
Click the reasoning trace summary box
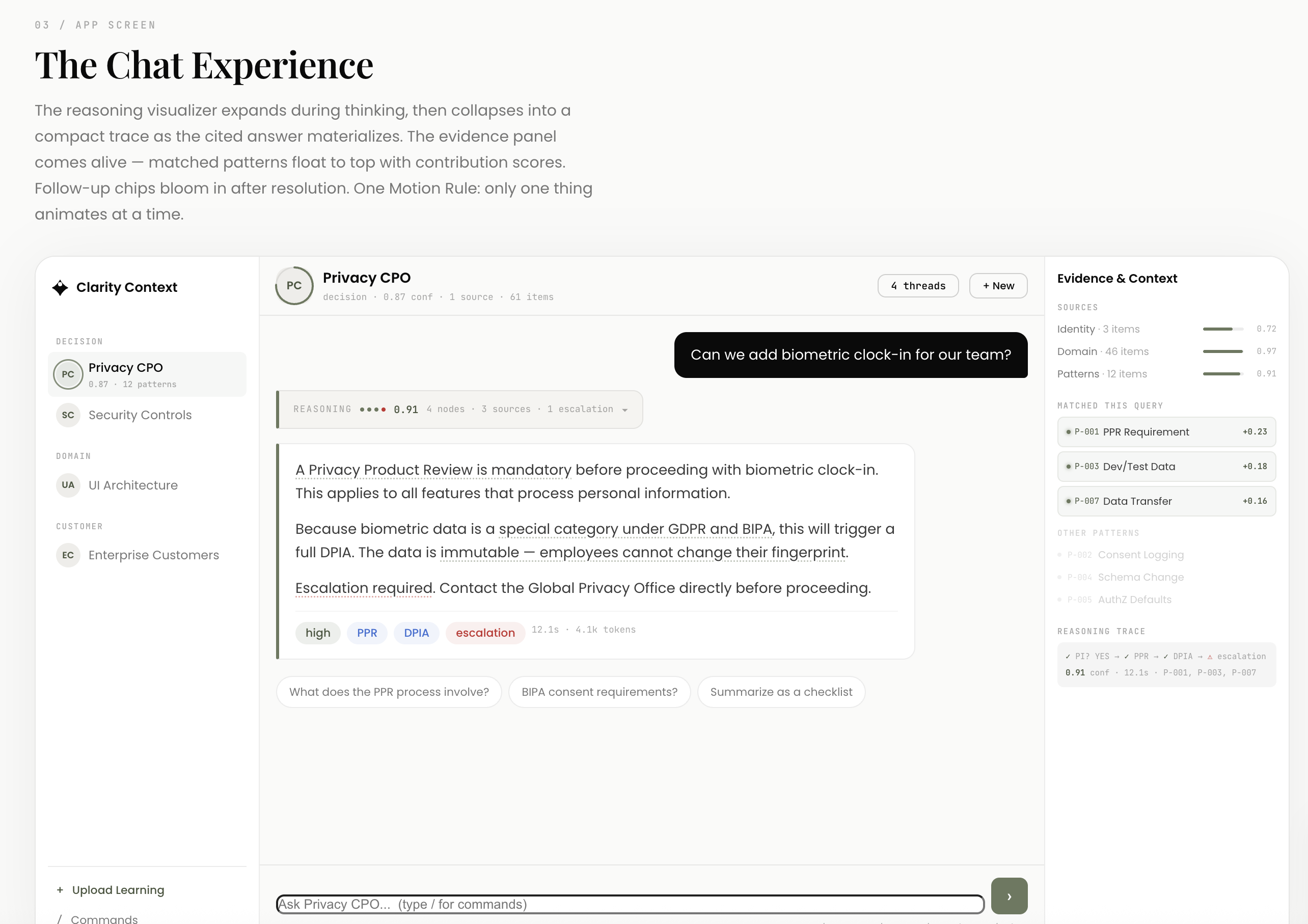pos(1166,665)
